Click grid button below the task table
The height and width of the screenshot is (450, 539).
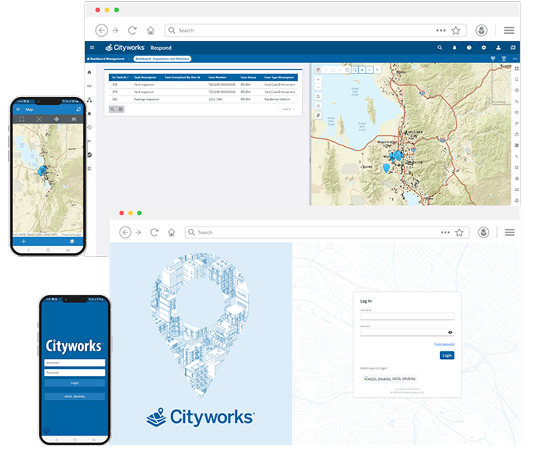(x=121, y=109)
